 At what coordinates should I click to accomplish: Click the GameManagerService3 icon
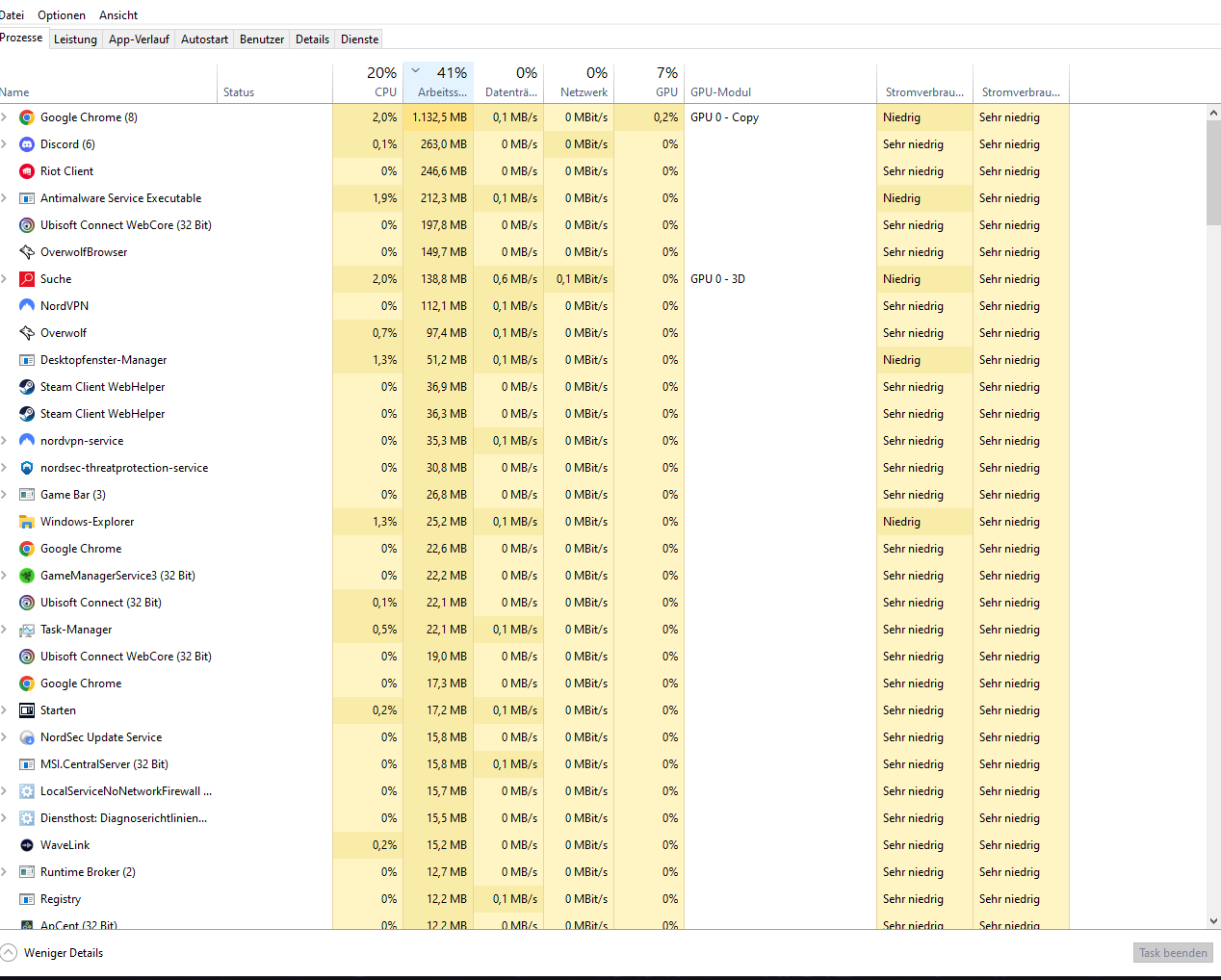[27, 576]
